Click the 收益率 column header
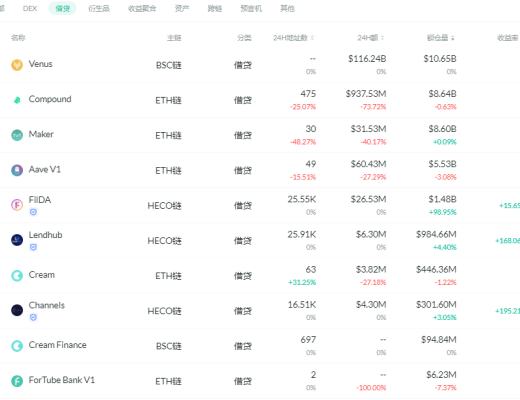 (508, 38)
